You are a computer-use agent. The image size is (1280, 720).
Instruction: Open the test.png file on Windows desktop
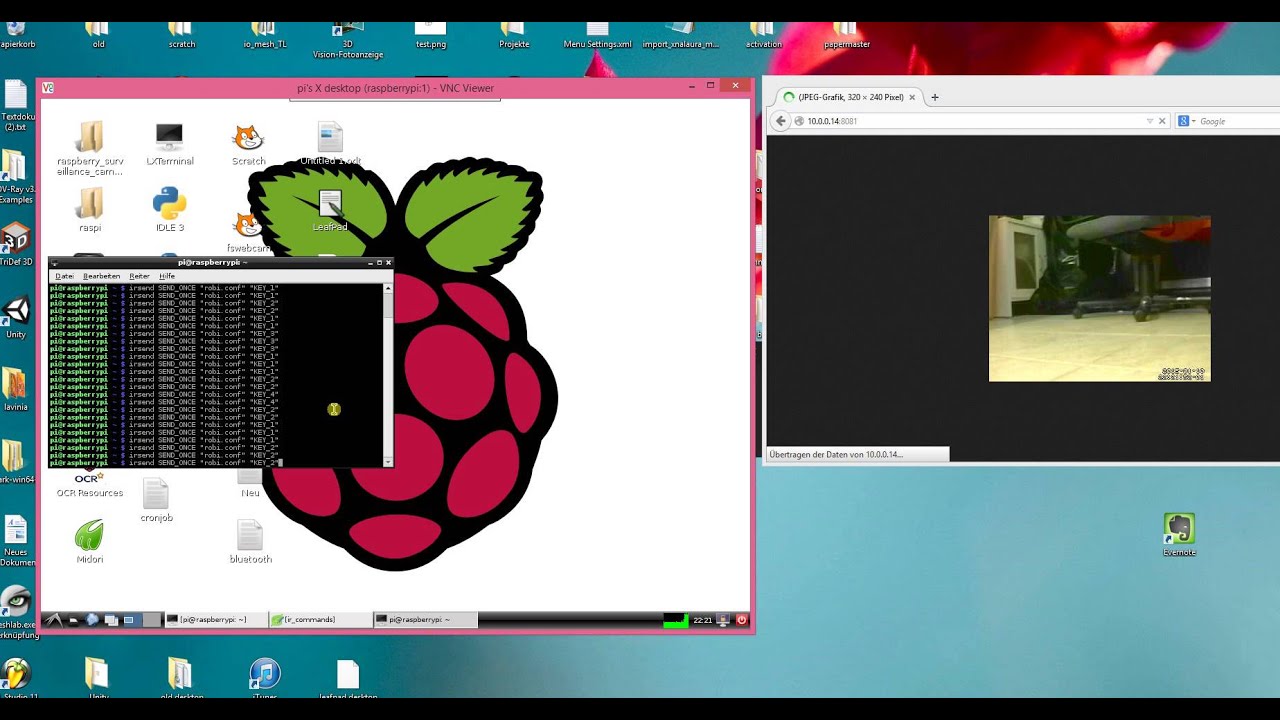(x=430, y=32)
